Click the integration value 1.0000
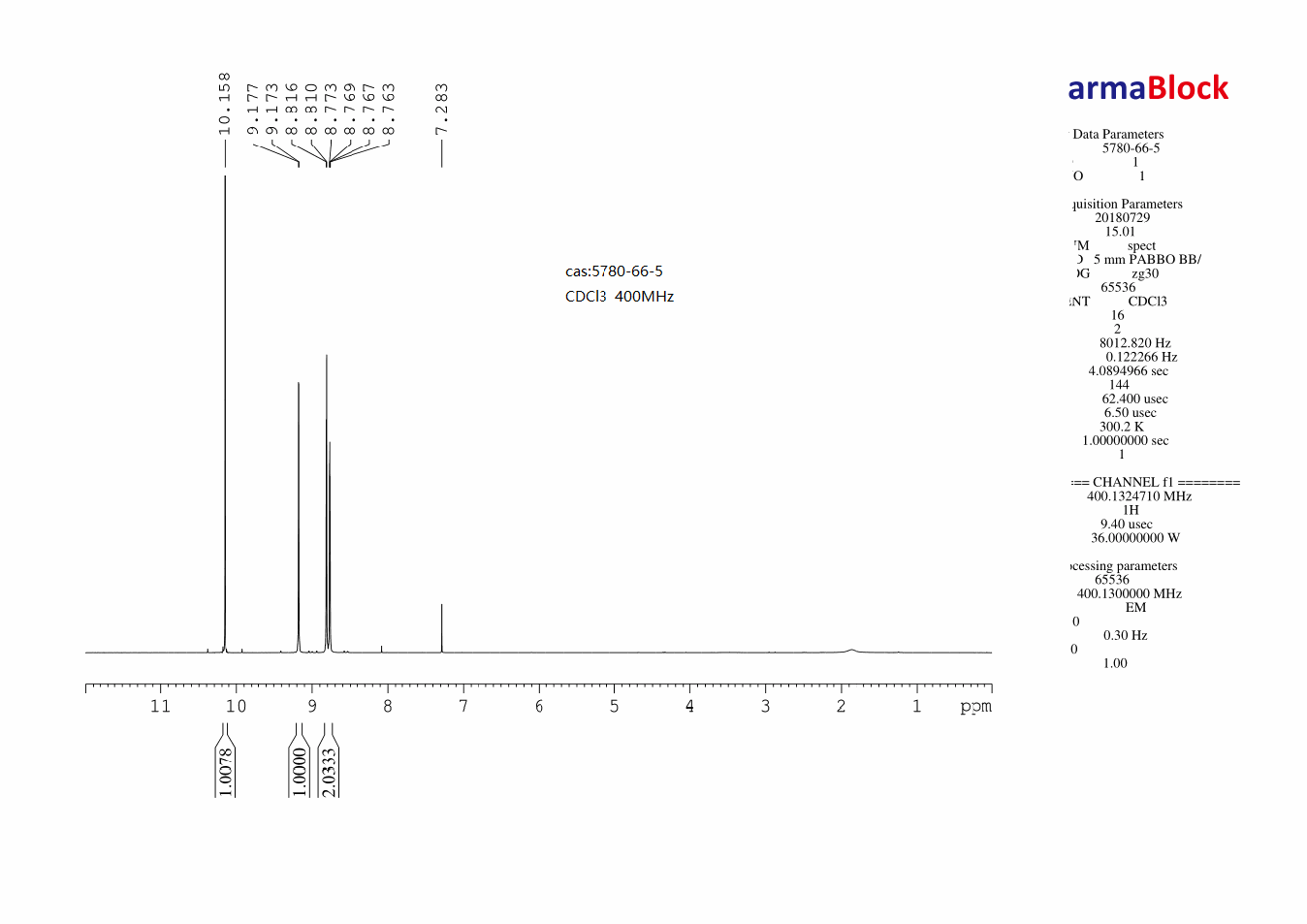This screenshot has width=1307, height=924. pyautogui.click(x=300, y=772)
